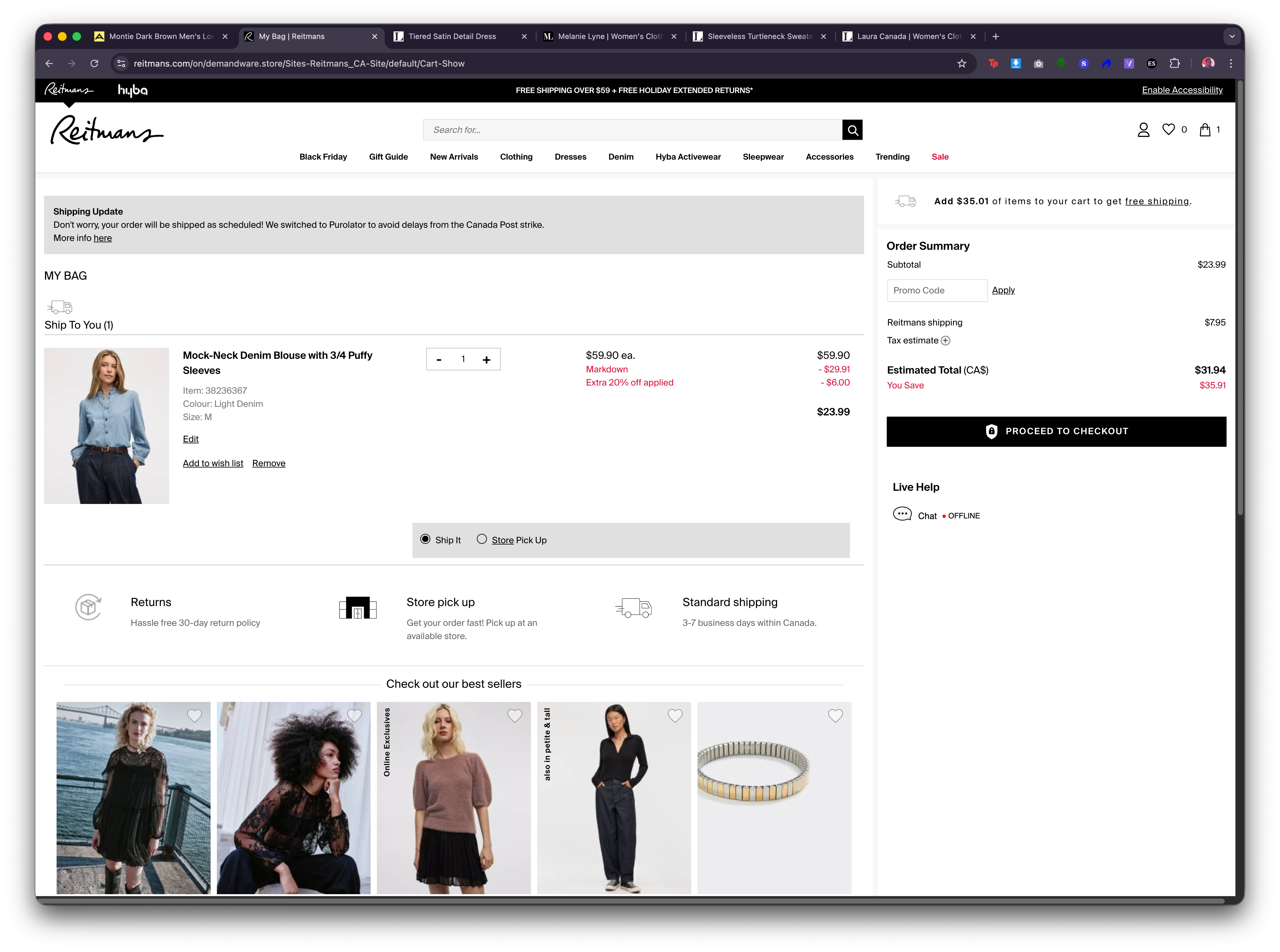Bookmark this page with the star icon
Image resolution: width=1280 pixels, height=952 pixels.
(x=961, y=63)
